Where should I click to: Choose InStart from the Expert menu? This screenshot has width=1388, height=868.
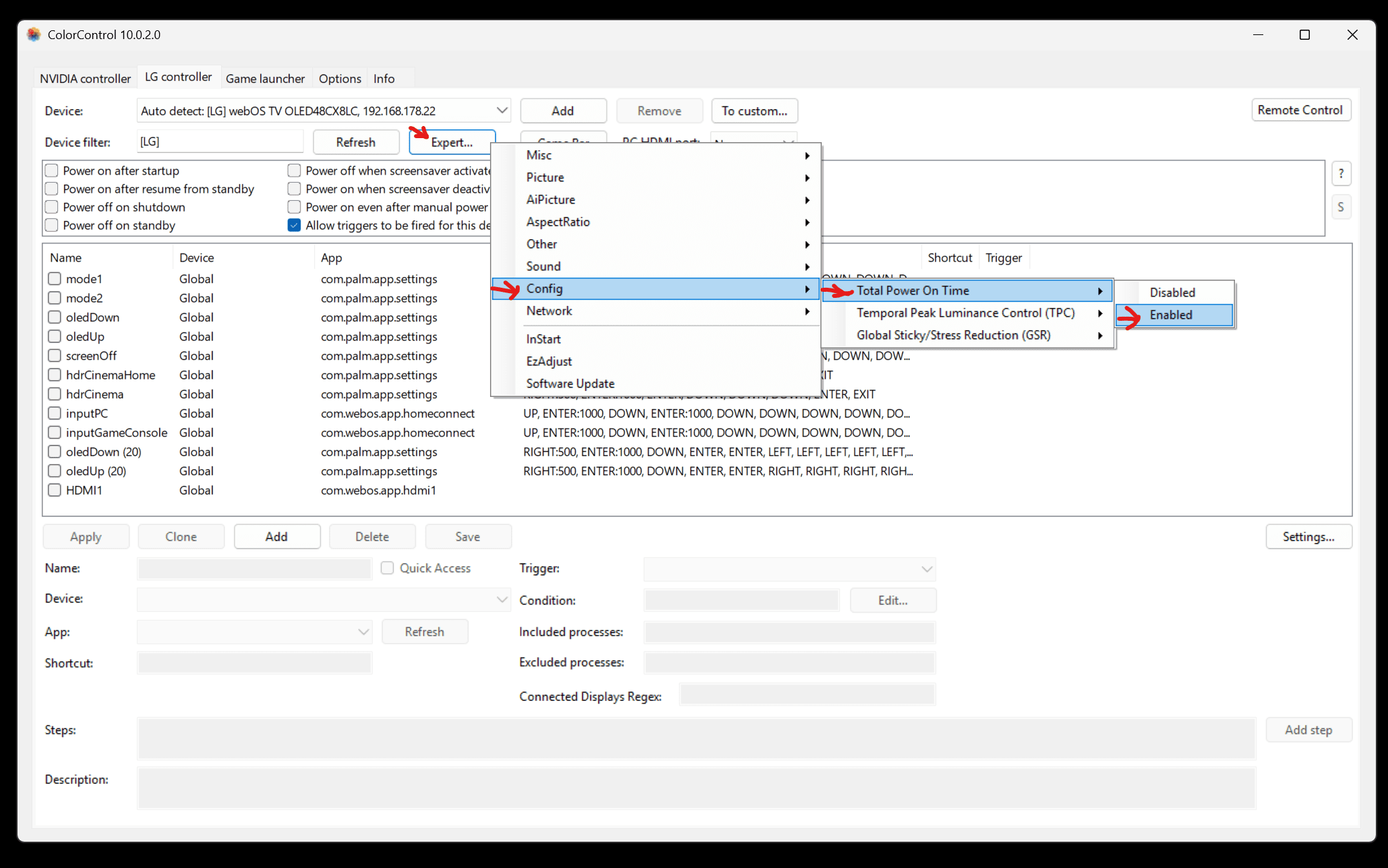pos(655,339)
